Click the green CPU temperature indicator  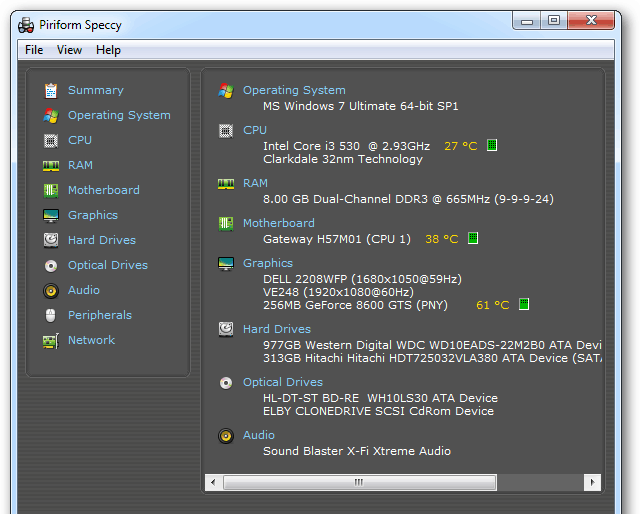(491, 145)
